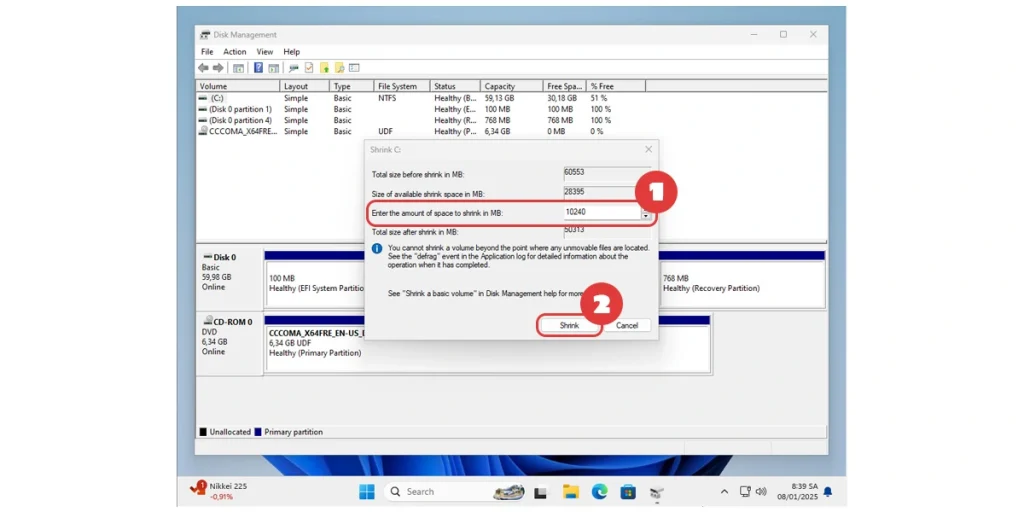Image resolution: width=1024 pixels, height=512 pixels.
Task: Click the Show/Hide Console Tree toolbar icon
Action: click(238, 68)
